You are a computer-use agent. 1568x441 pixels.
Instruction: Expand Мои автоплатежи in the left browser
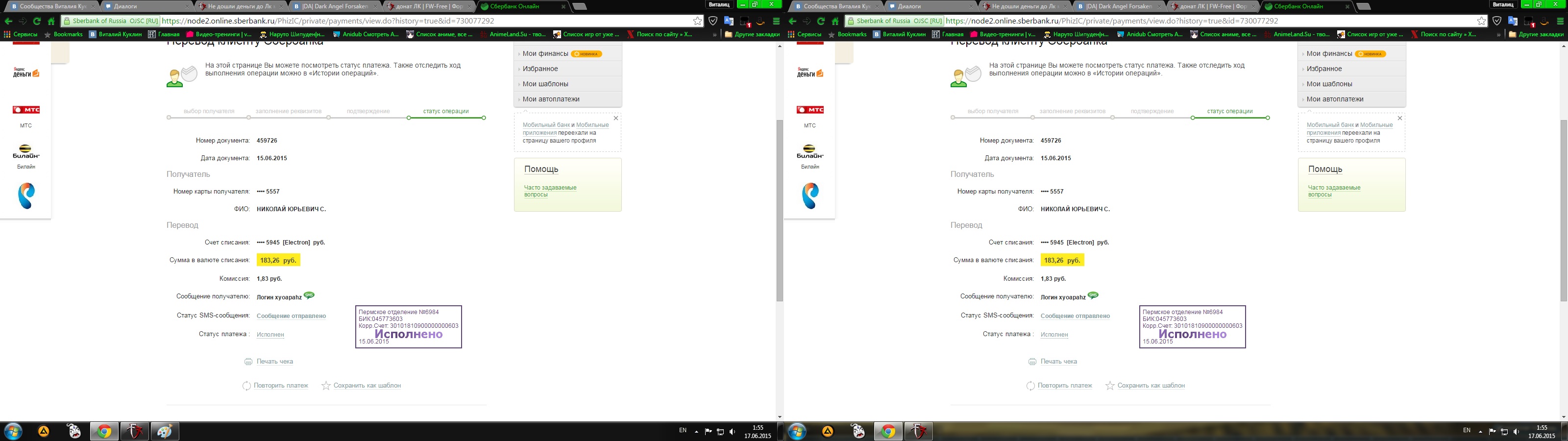(x=550, y=99)
